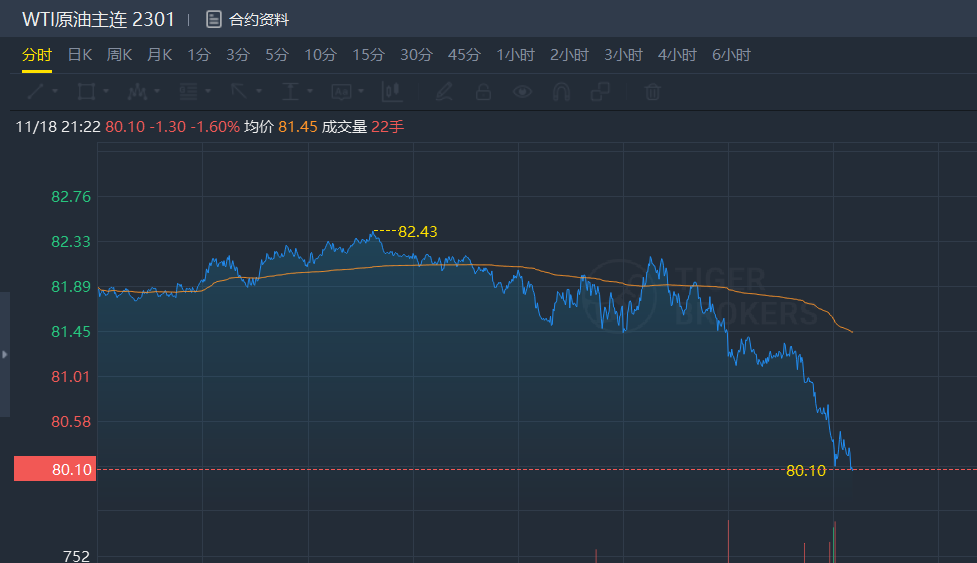Select the 6小时 interval
This screenshot has height=563, width=977.
pyautogui.click(x=732, y=55)
